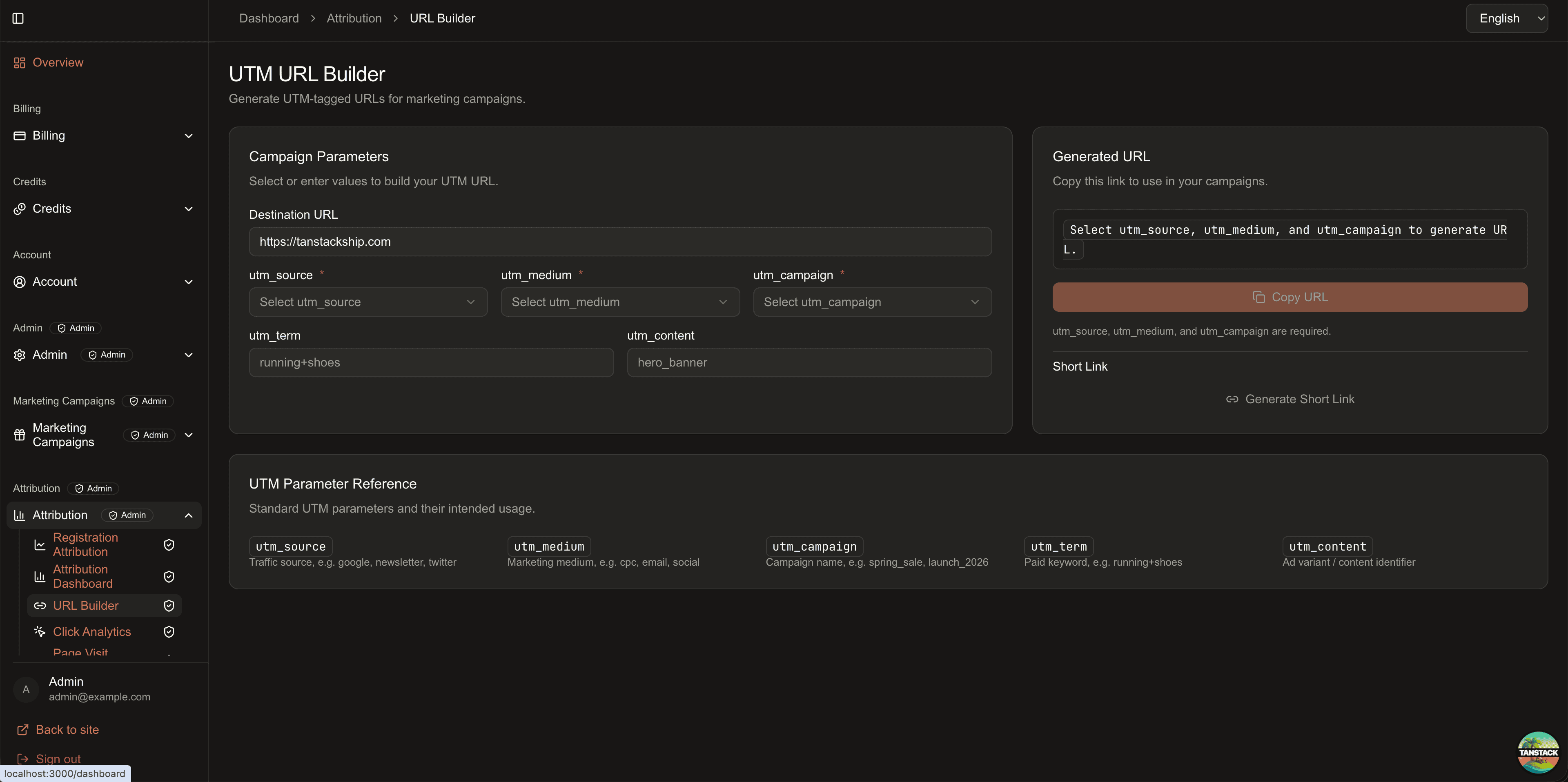Screen dimensions: 1568x782
Task: Open Registration Attribution page
Action: 105,544
